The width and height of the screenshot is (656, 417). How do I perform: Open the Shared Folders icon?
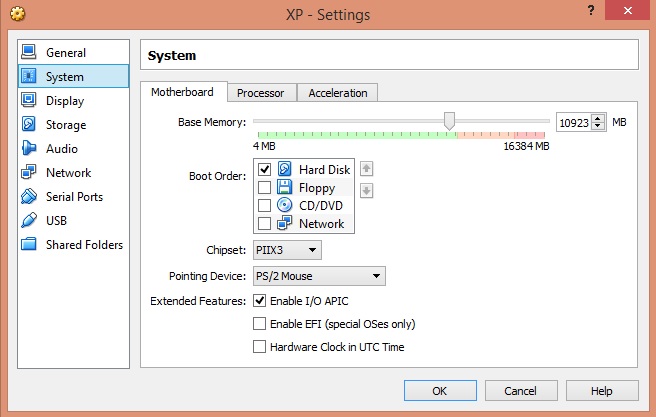pos(28,244)
